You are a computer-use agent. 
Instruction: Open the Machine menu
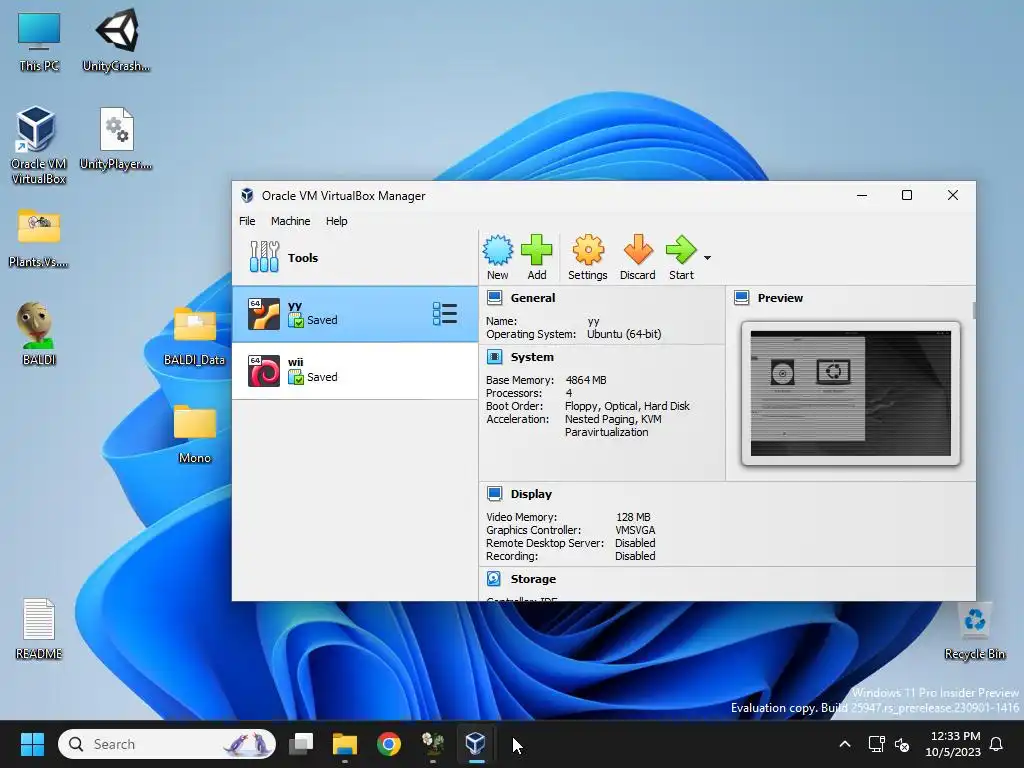click(x=291, y=221)
